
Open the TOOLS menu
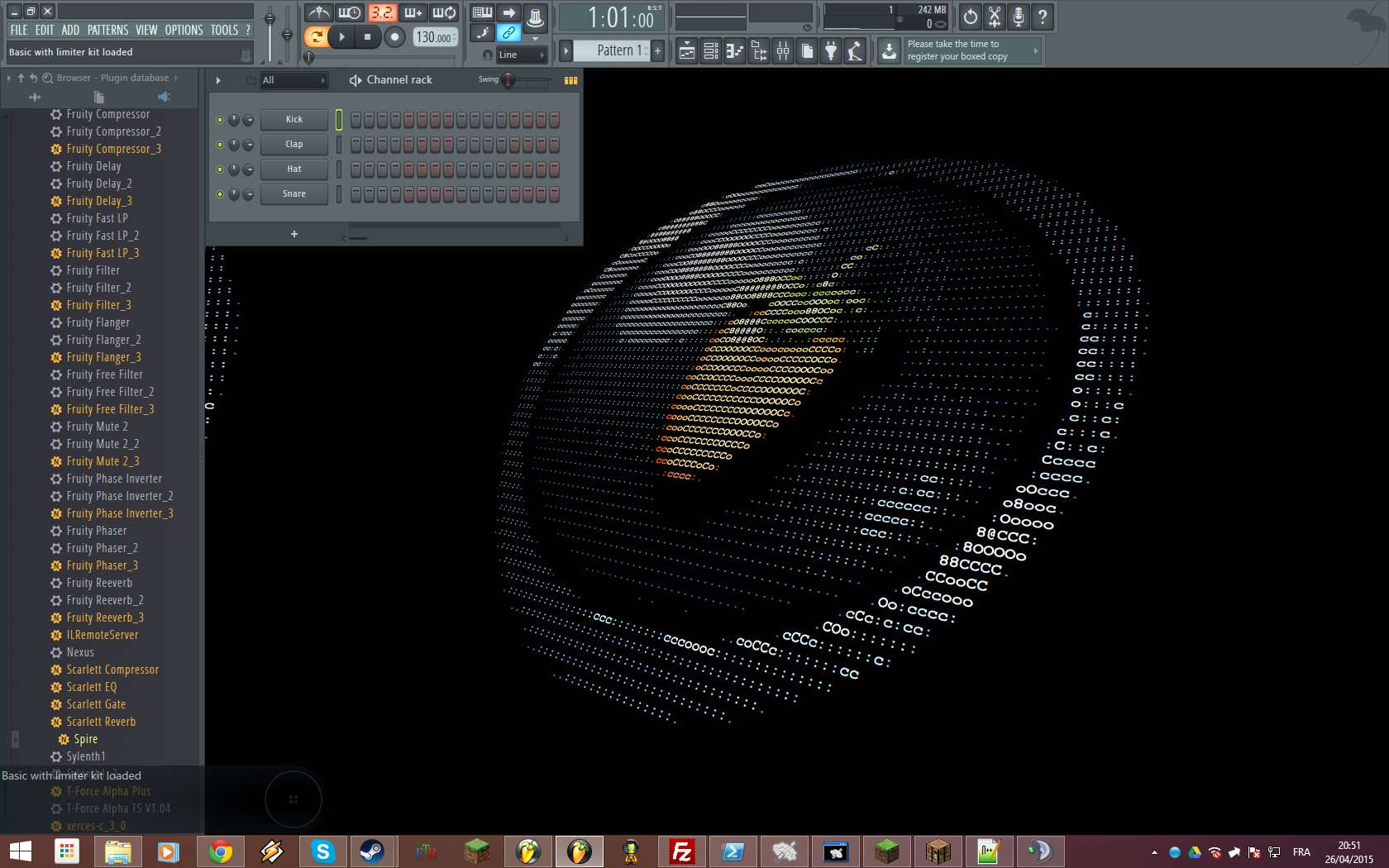[x=224, y=30]
